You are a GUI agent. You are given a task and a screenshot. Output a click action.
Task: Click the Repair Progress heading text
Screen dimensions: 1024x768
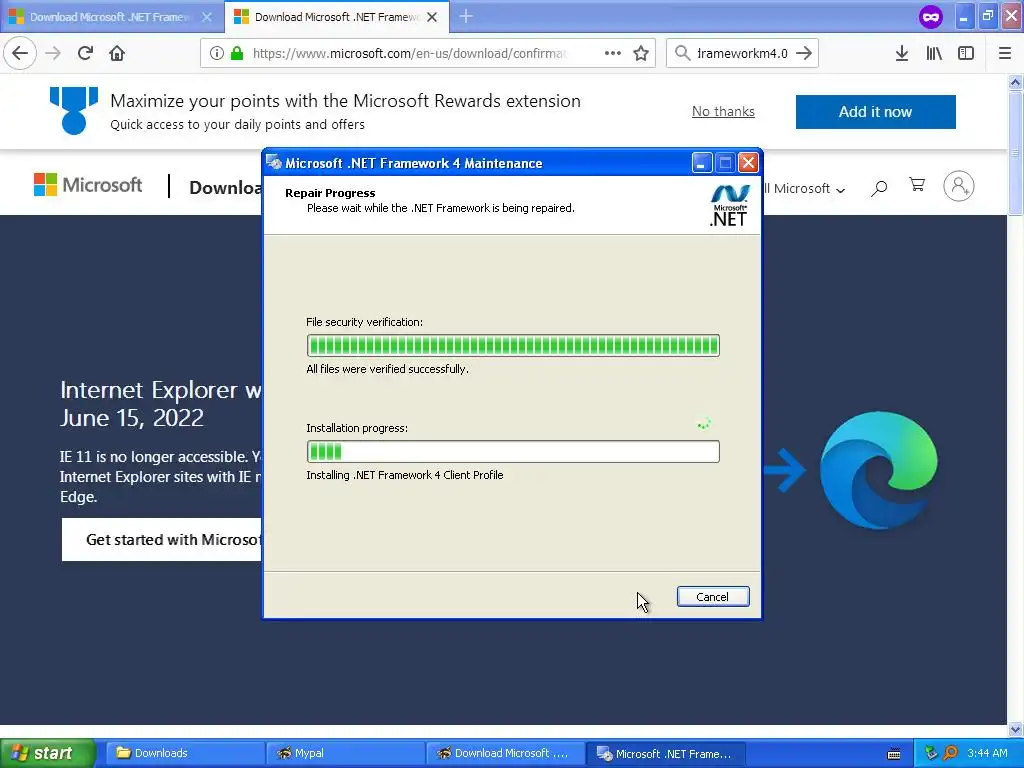(330, 193)
